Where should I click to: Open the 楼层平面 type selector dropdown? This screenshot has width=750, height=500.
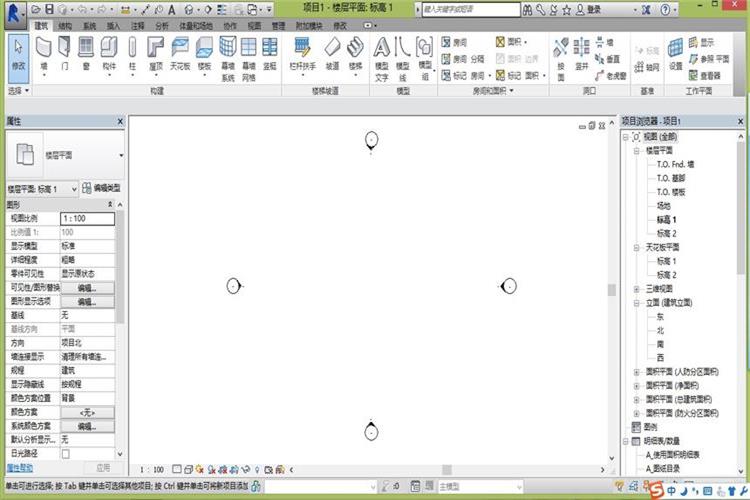coord(121,155)
